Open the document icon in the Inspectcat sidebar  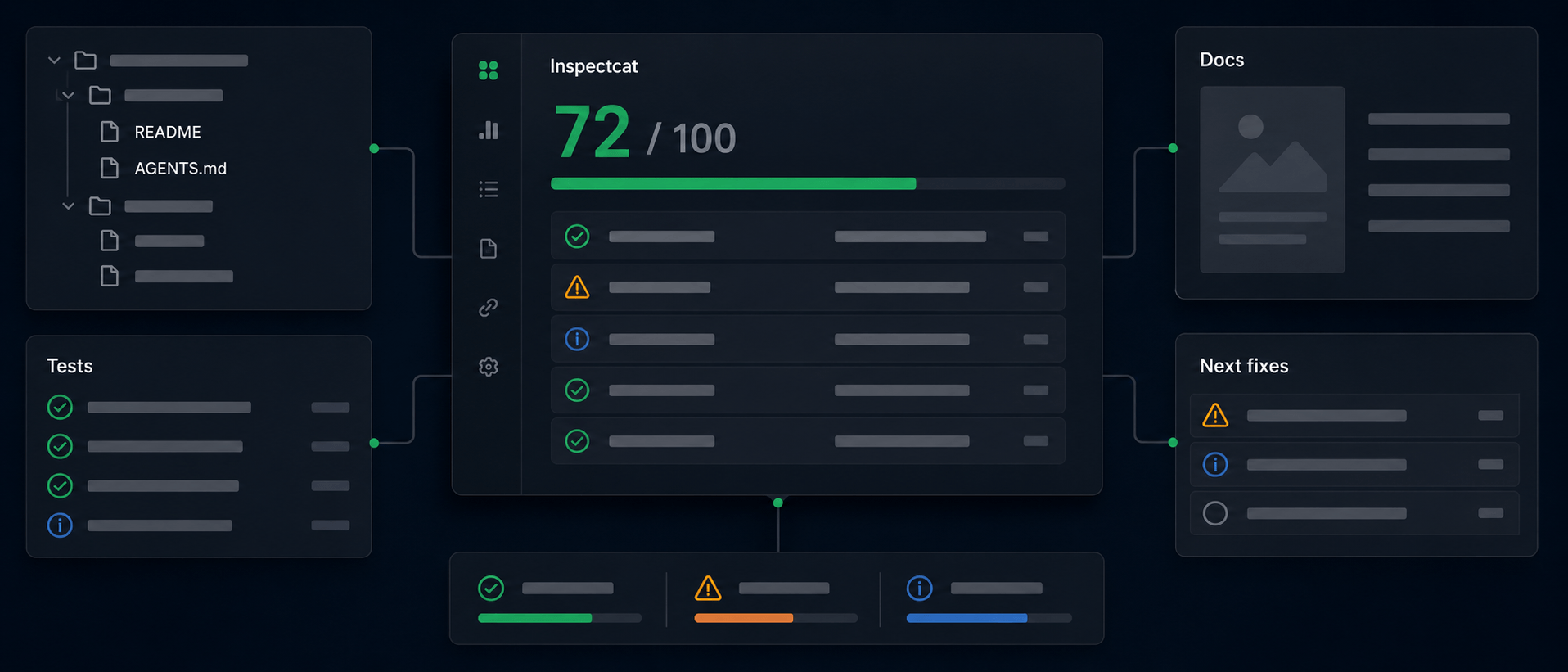pos(489,249)
